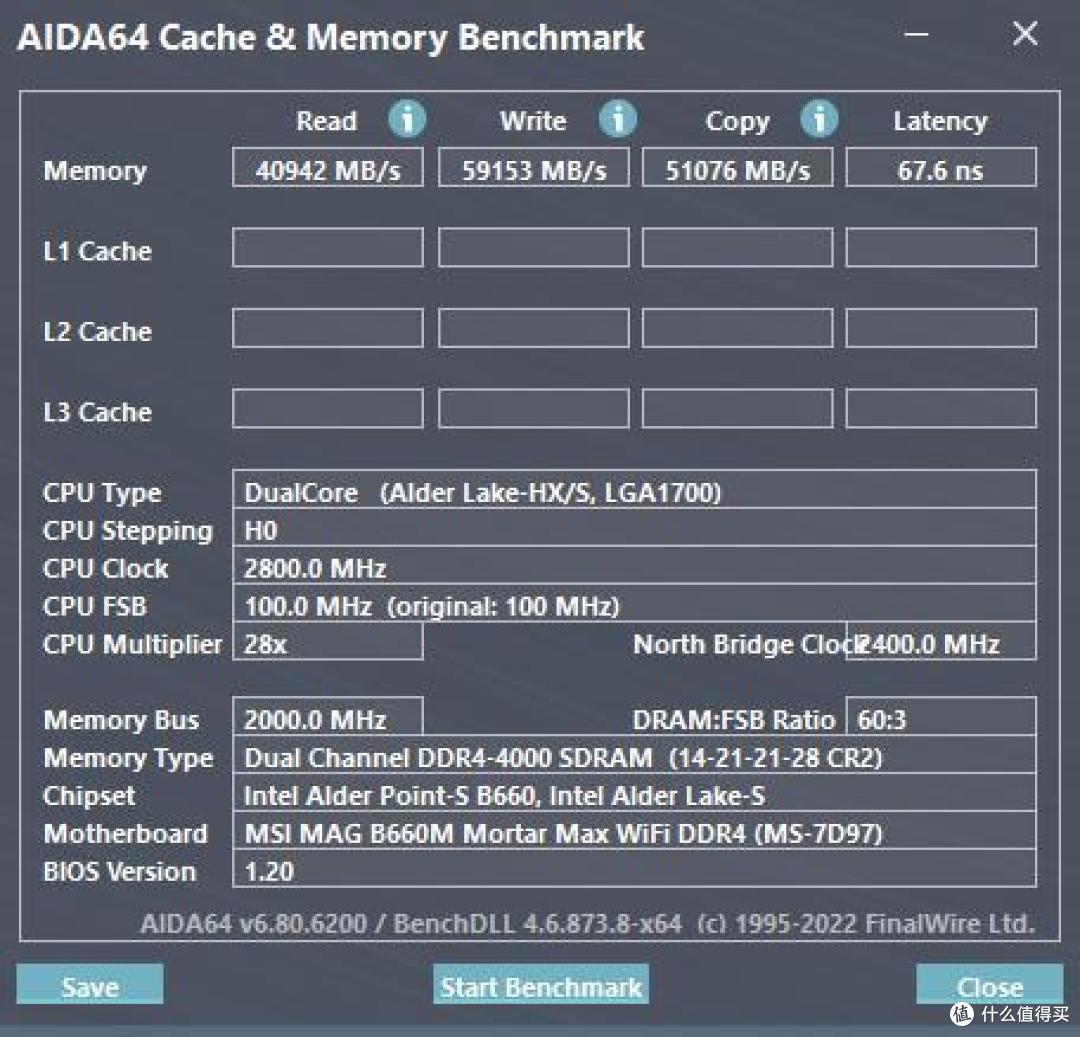Click the Read info icon
Viewport: 1080px width, 1037px height.
click(x=407, y=119)
